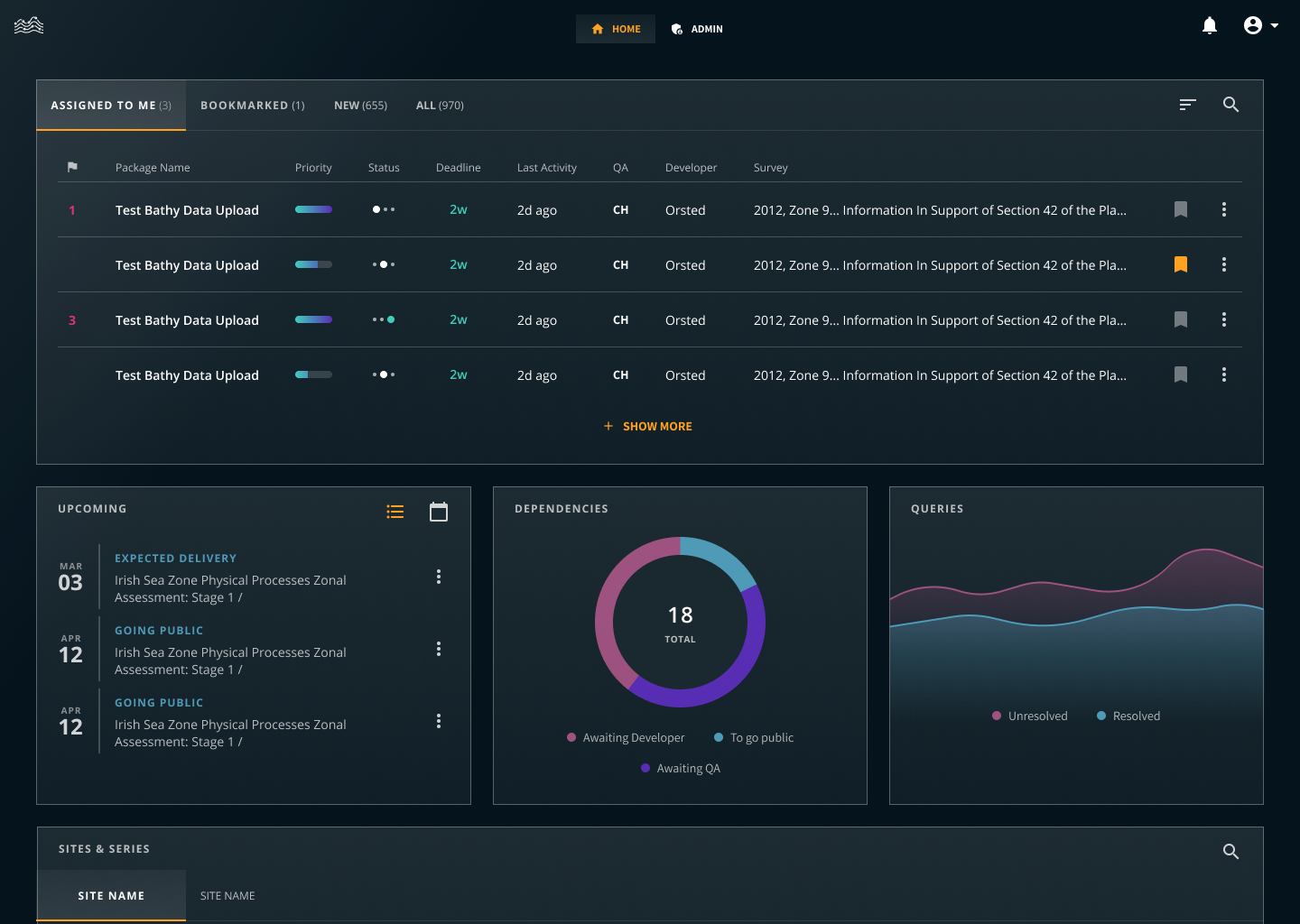1300x924 pixels.
Task: Click Orsted developer in row flagged 3
Action: click(685, 320)
